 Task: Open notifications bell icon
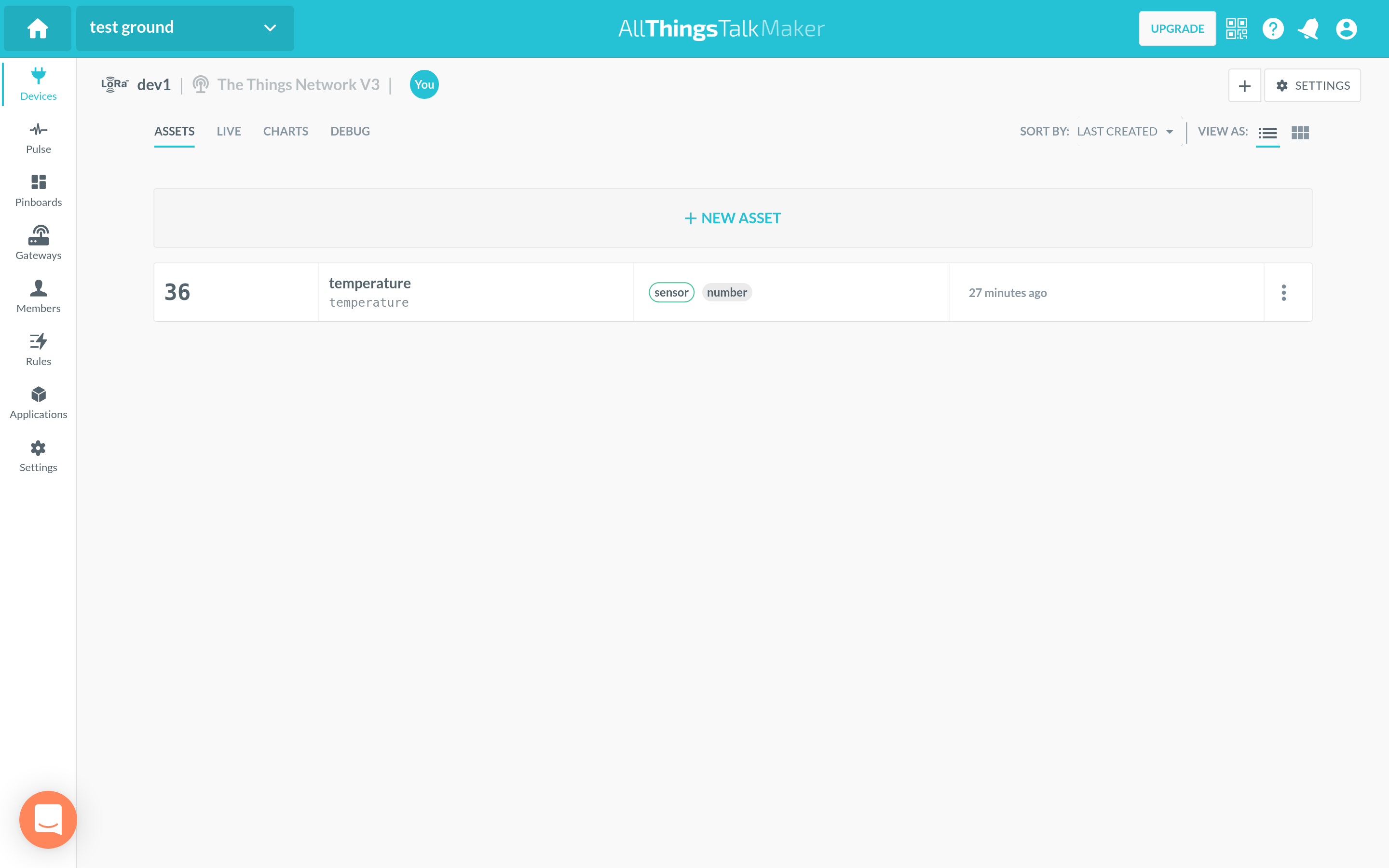(1308, 28)
